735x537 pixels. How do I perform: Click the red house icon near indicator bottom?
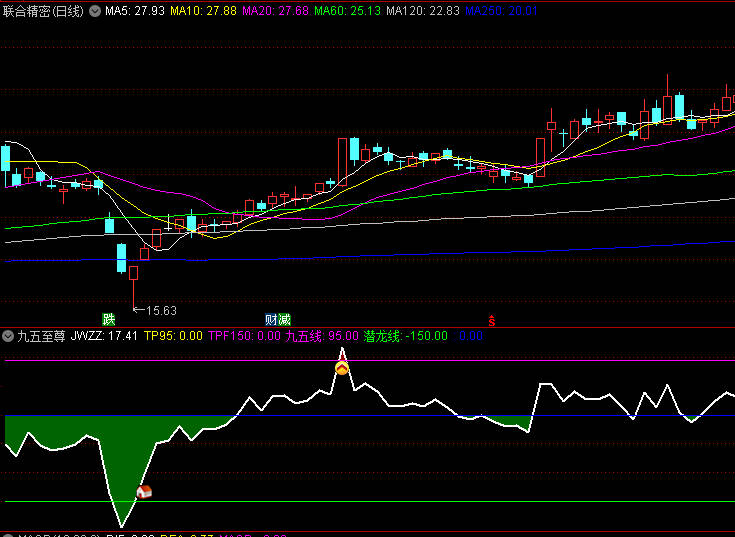(x=143, y=492)
